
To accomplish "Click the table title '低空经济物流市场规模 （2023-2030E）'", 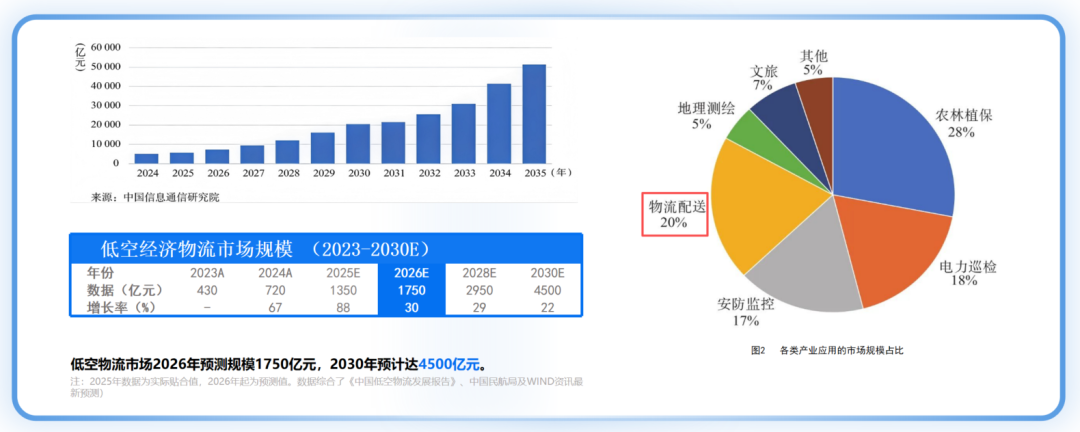I will tap(265, 248).
